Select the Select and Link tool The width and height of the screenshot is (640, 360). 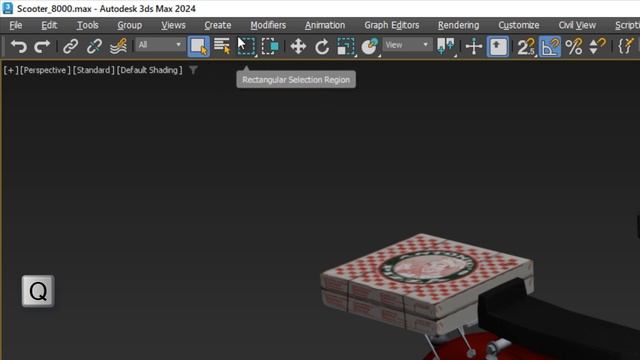tap(70, 46)
